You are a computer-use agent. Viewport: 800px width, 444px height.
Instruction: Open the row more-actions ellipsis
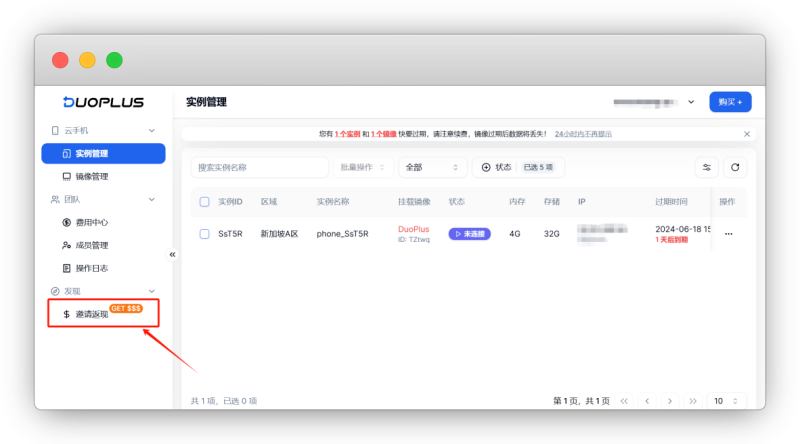pyautogui.click(x=729, y=234)
